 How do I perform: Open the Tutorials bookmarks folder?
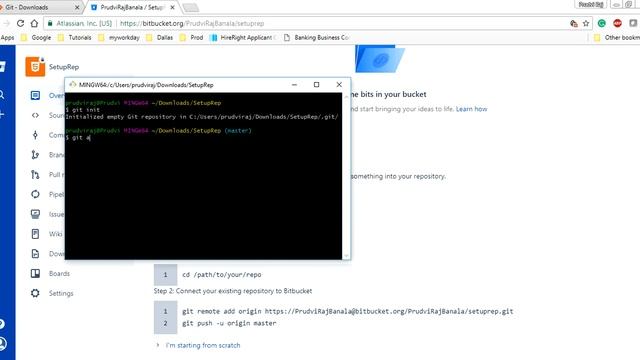(74, 38)
